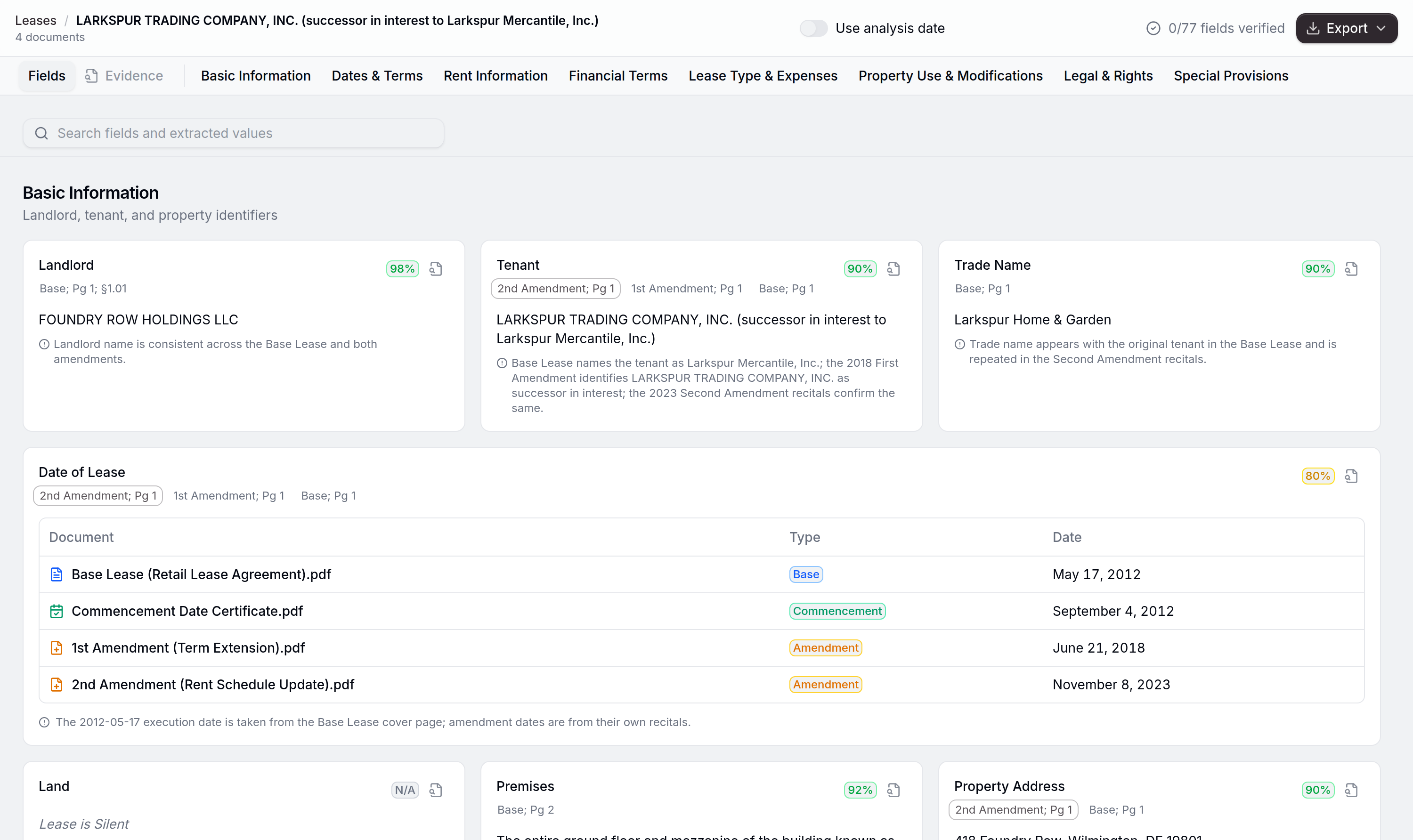
Task: Open 2nd Amendment (Rent Schedule Update).pdf
Action: [x=213, y=685]
